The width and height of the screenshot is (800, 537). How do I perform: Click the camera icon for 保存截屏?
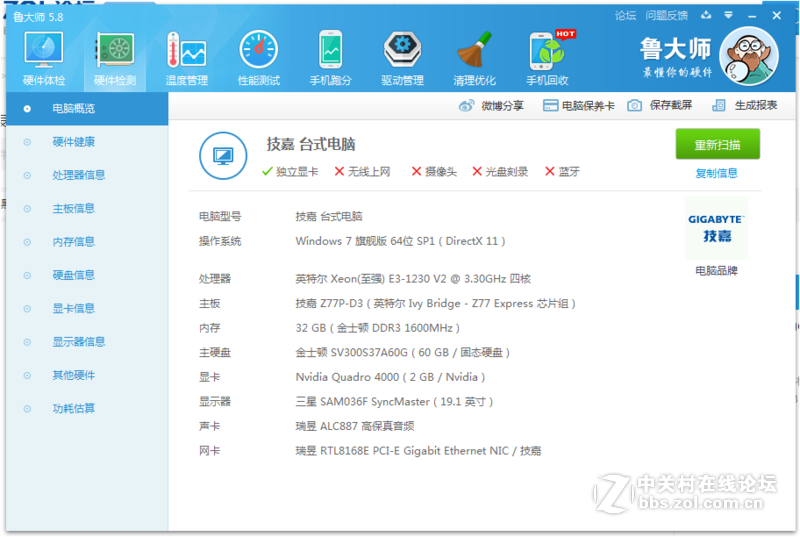point(634,106)
